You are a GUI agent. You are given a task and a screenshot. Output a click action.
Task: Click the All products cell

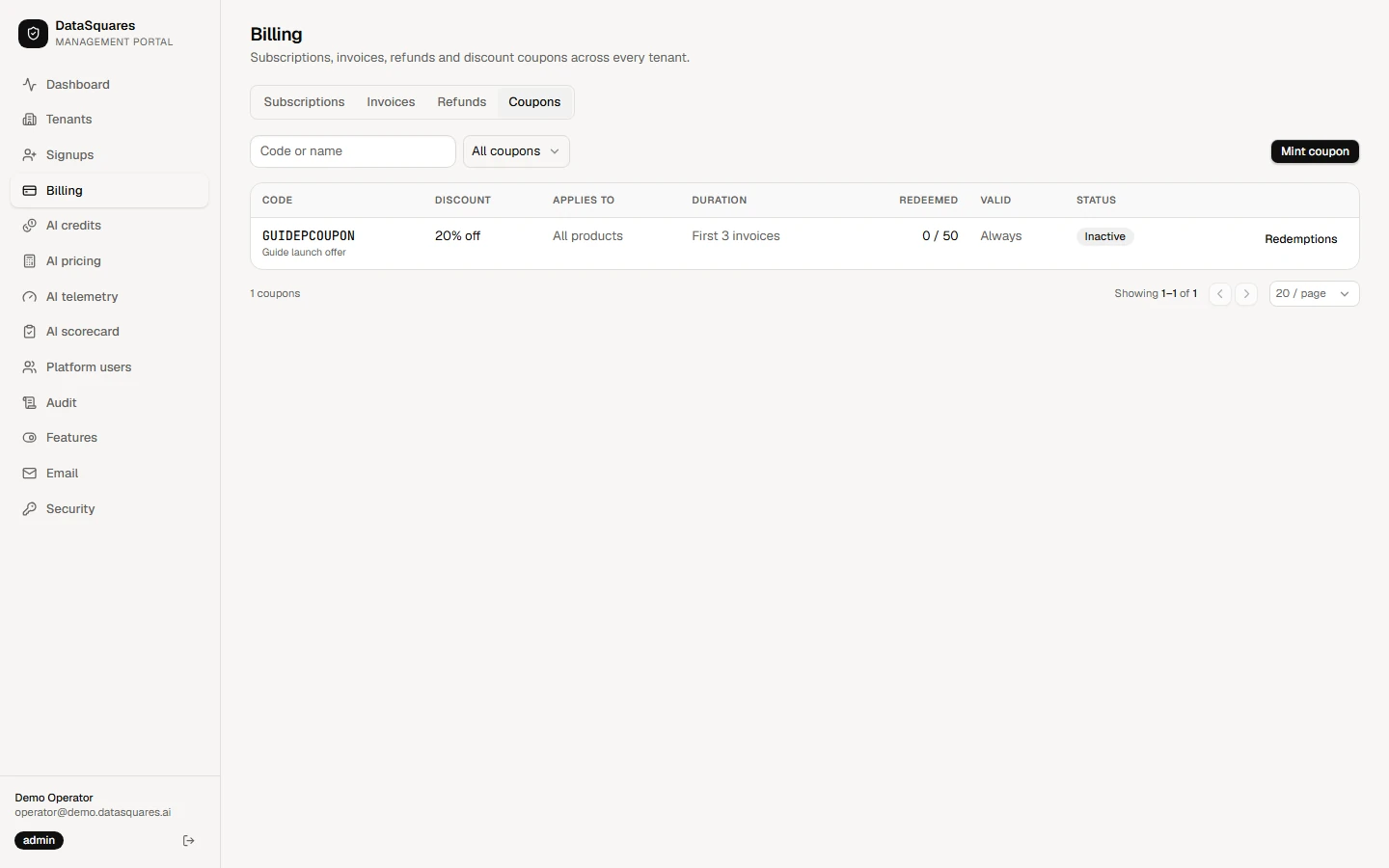click(x=587, y=236)
